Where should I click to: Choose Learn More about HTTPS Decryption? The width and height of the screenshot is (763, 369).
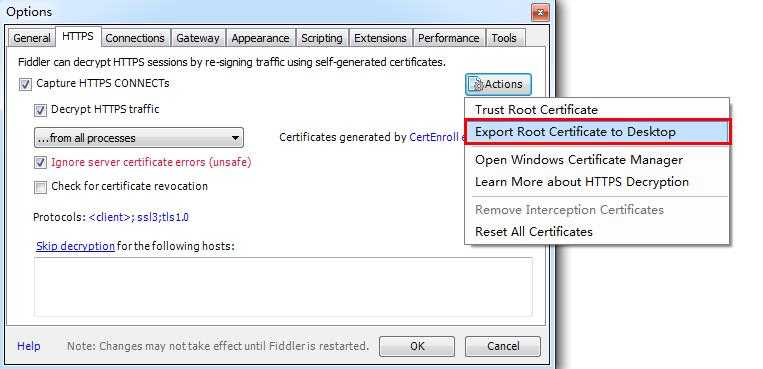pos(597,182)
